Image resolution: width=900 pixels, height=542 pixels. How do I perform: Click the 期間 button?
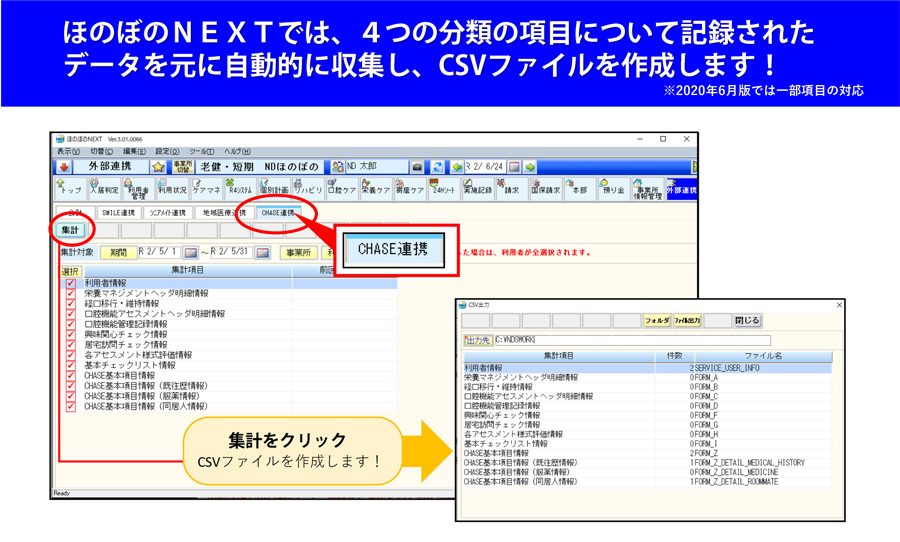click(118, 253)
